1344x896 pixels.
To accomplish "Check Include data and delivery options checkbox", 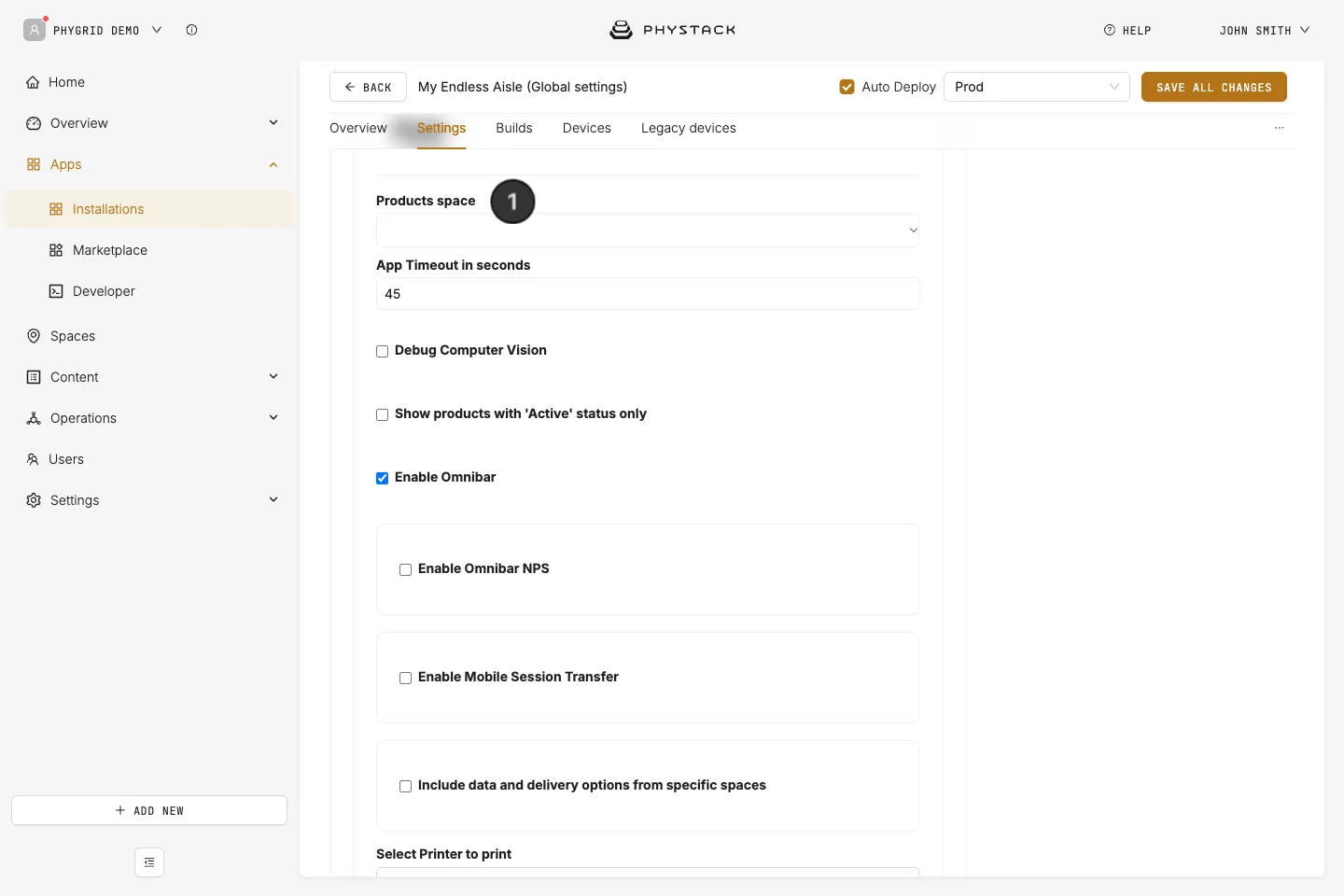I will click(x=405, y=786).
